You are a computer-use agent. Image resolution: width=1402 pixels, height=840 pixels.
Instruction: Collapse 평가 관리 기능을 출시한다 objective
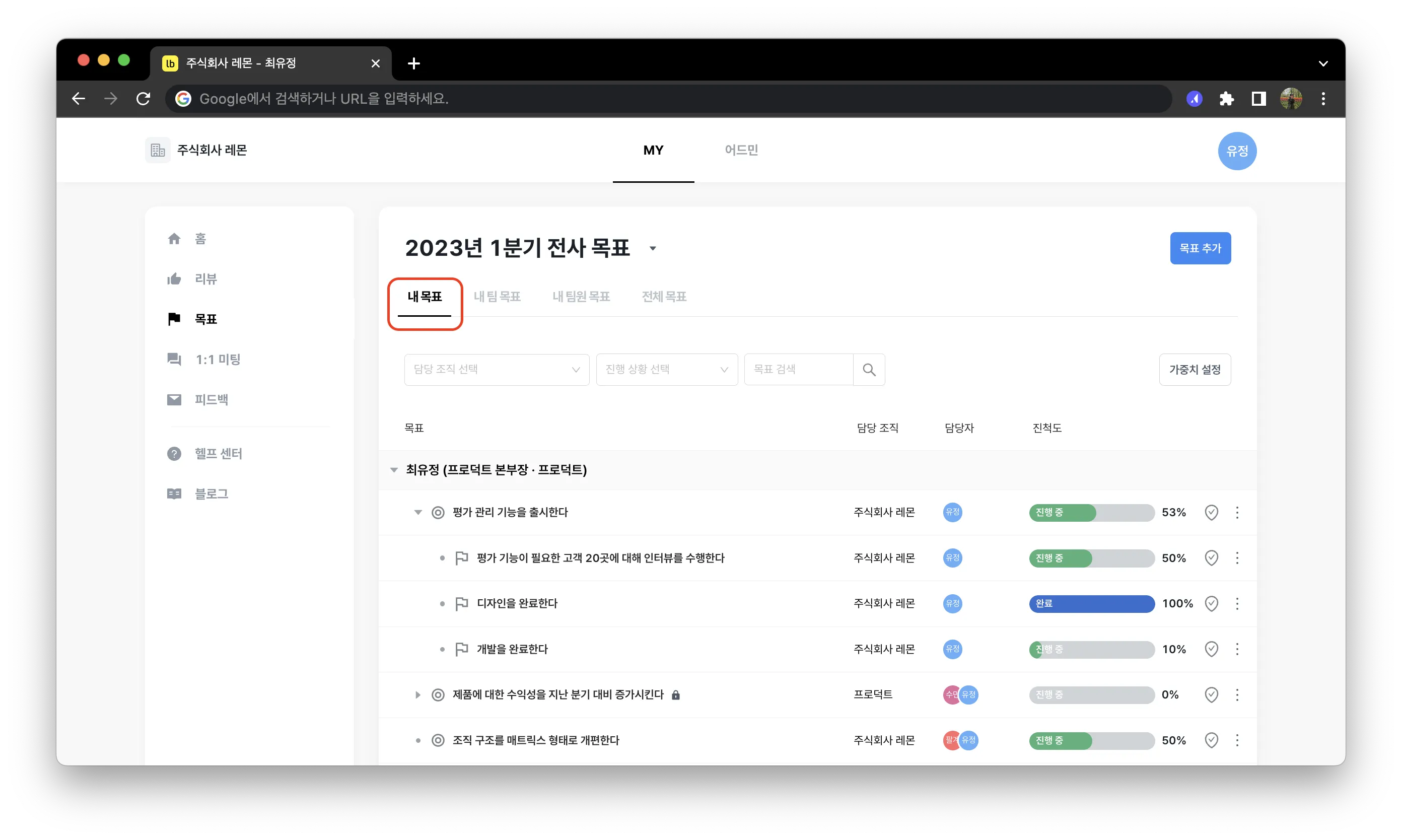coord(417,512)
